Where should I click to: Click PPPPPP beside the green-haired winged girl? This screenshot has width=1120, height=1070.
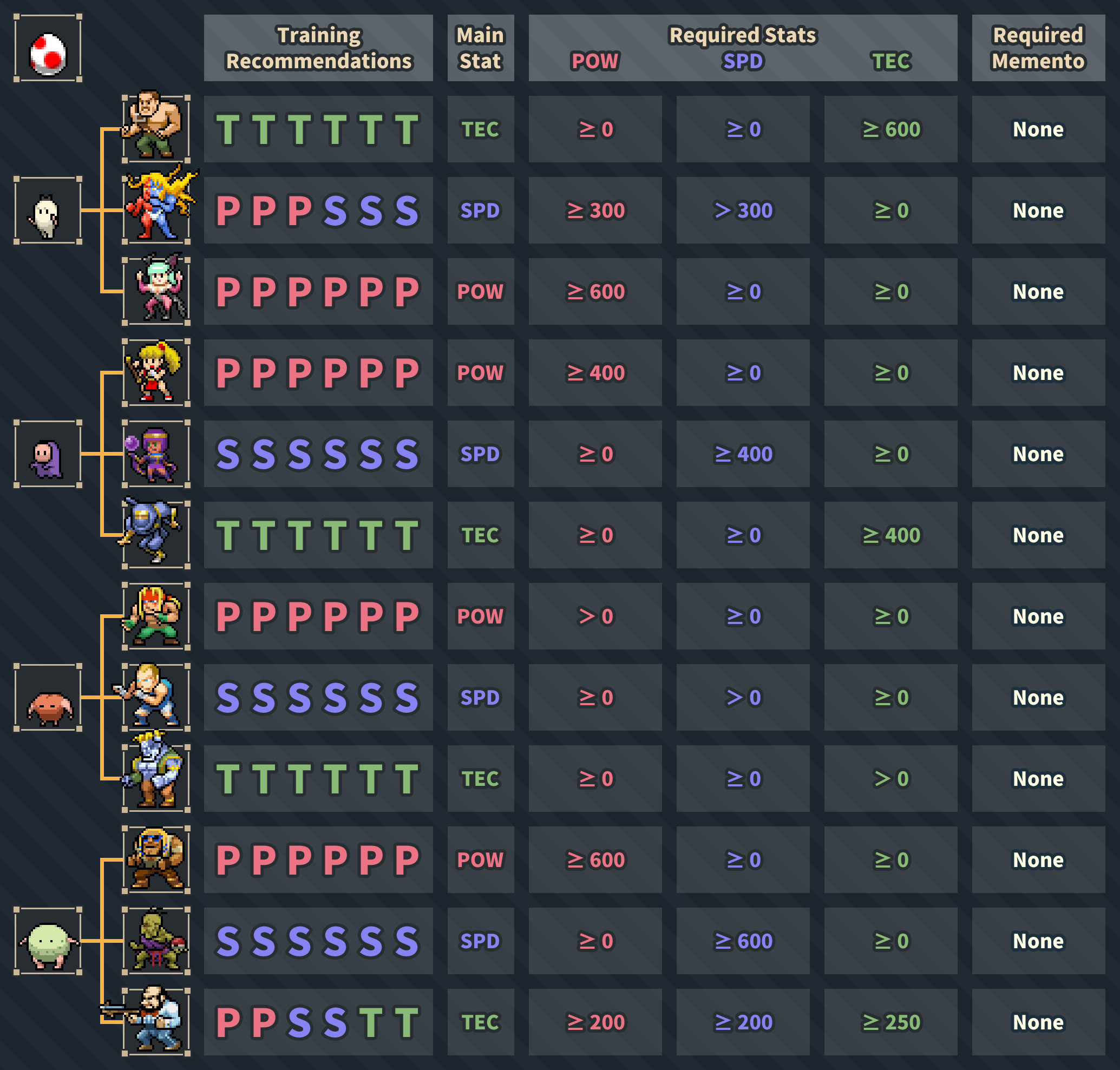tap(318, 292)
